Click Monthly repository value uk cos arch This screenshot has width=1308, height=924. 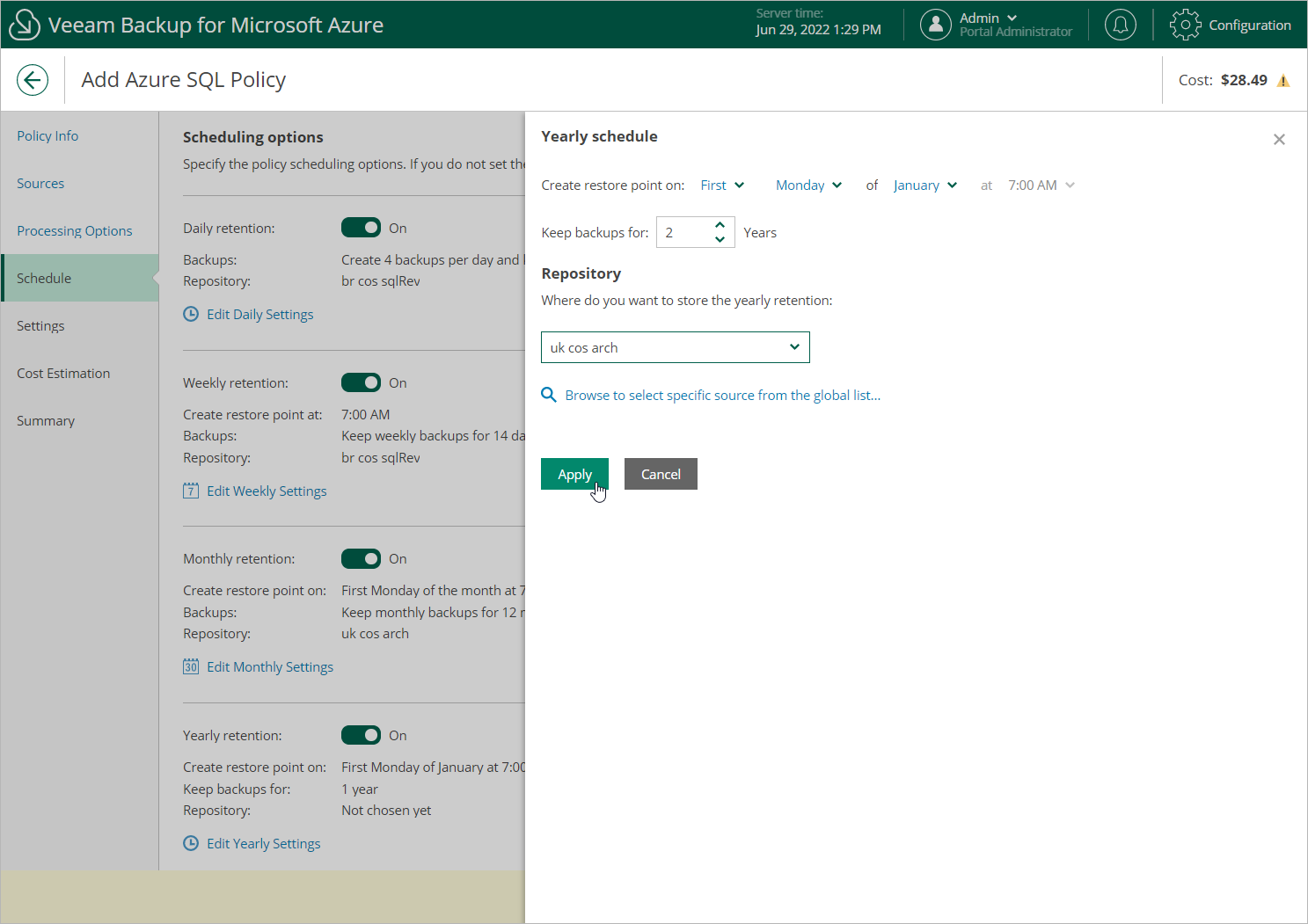[375, 633]
